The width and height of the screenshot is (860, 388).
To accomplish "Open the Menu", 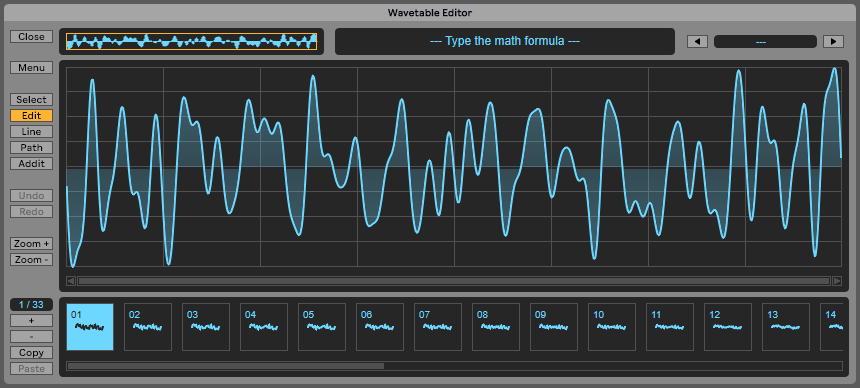I will coord(31,68).
